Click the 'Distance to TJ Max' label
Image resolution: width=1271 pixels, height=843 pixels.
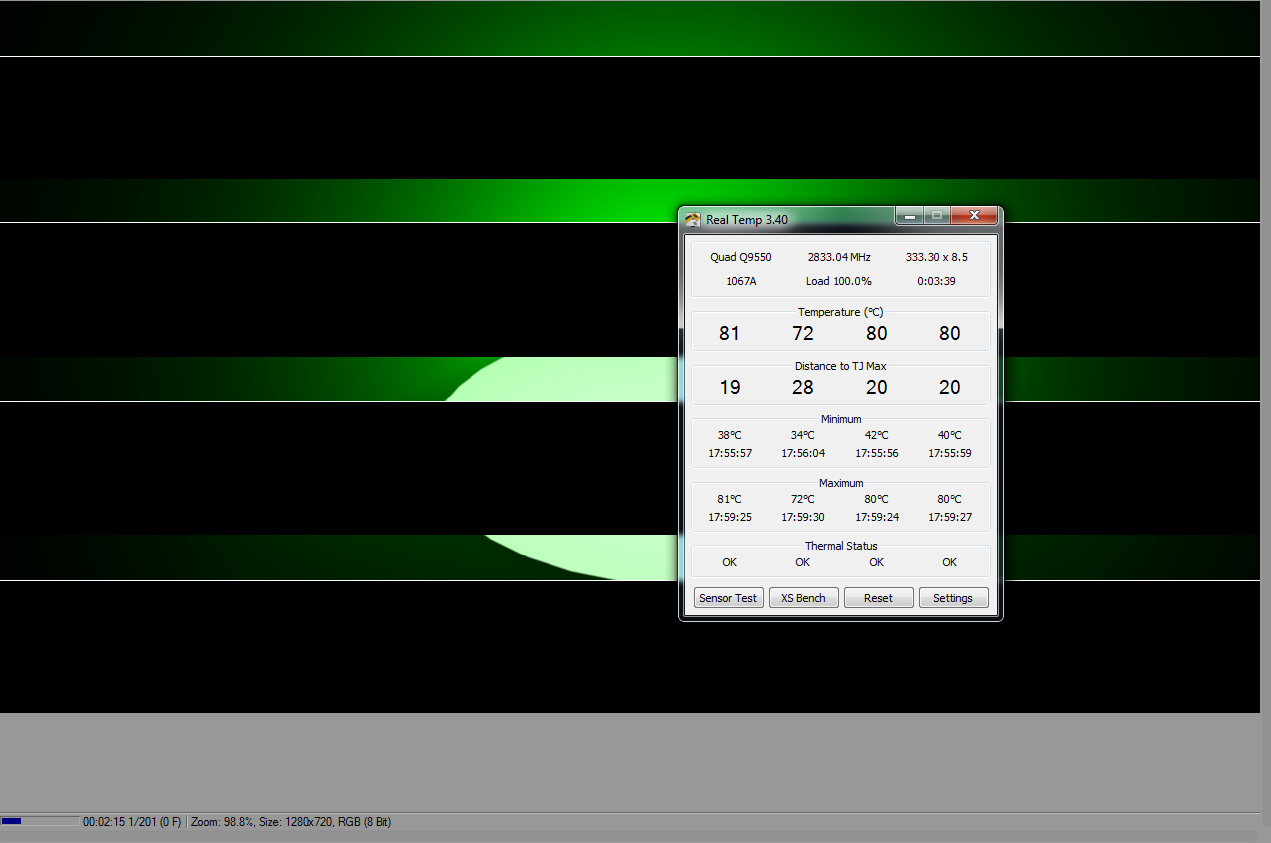[841, 366]
